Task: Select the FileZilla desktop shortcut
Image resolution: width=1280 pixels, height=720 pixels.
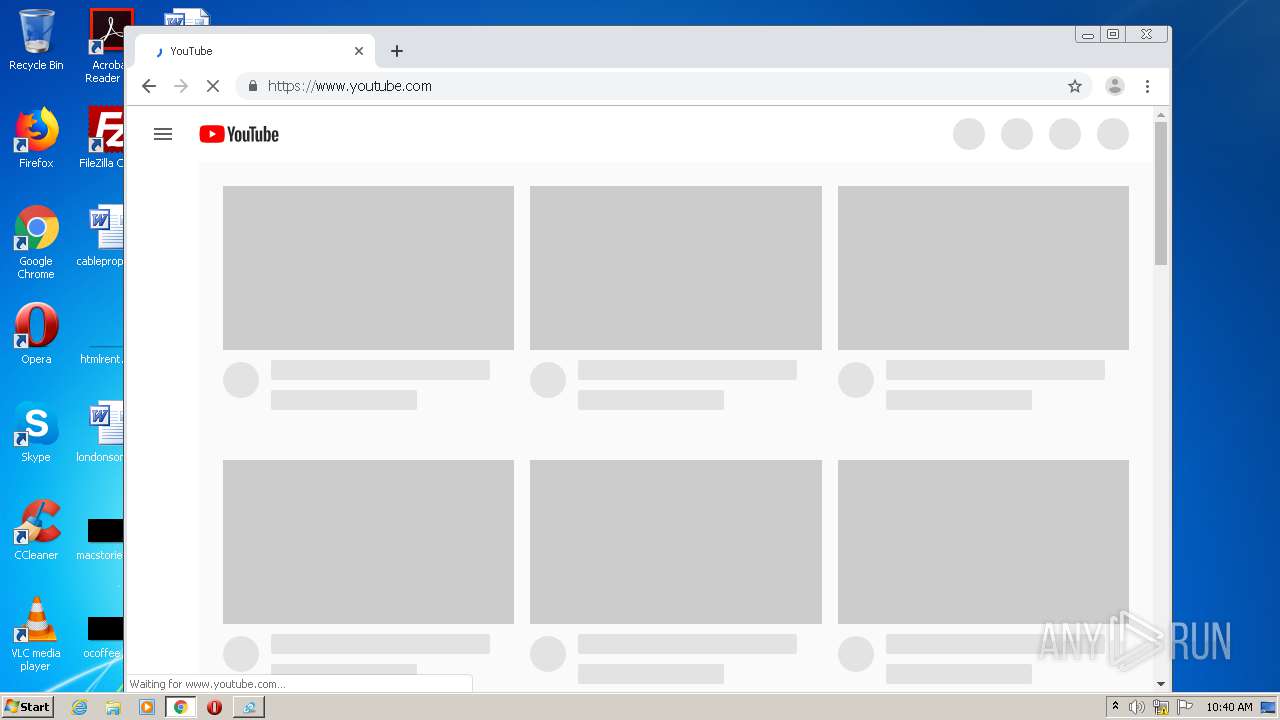Action: pos(103,138)
